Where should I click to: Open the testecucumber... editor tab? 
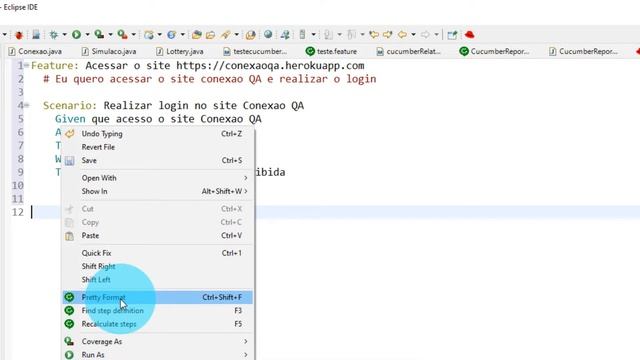tap(255, 51)
